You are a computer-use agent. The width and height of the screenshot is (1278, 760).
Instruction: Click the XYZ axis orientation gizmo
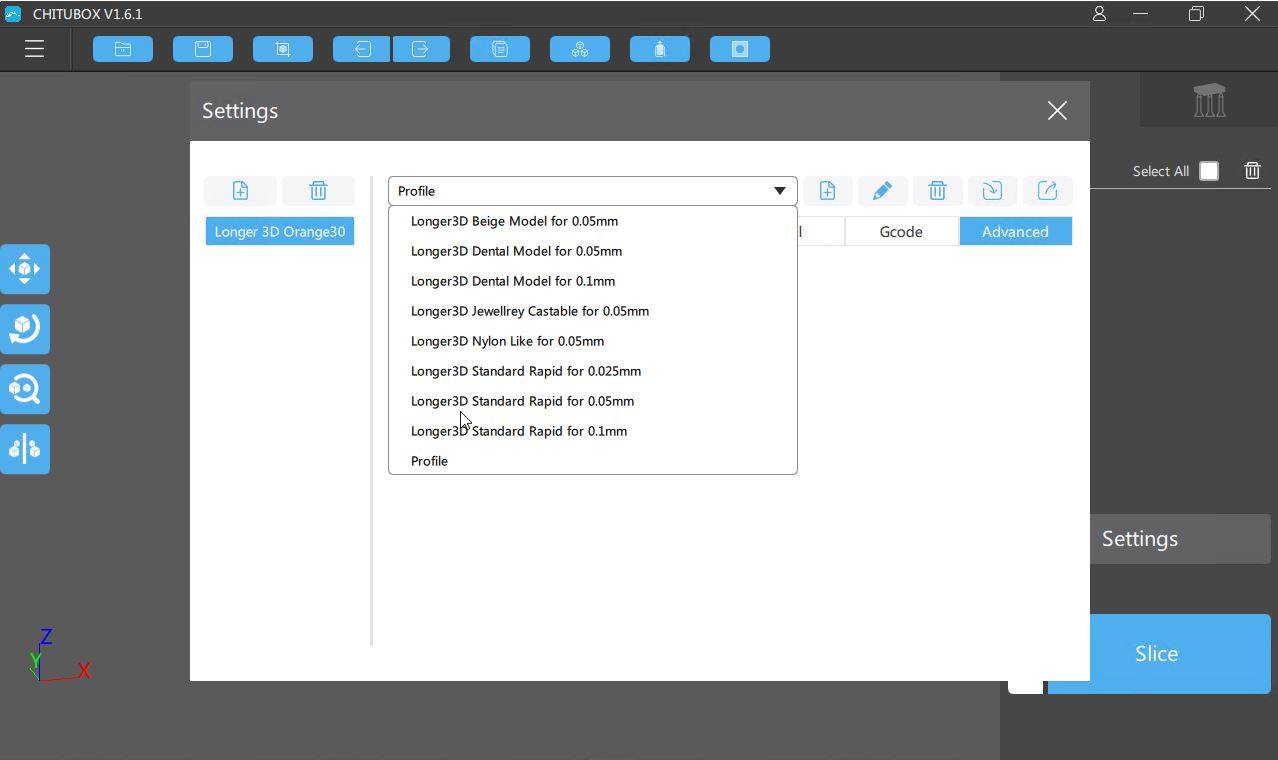tap(58, 657)
